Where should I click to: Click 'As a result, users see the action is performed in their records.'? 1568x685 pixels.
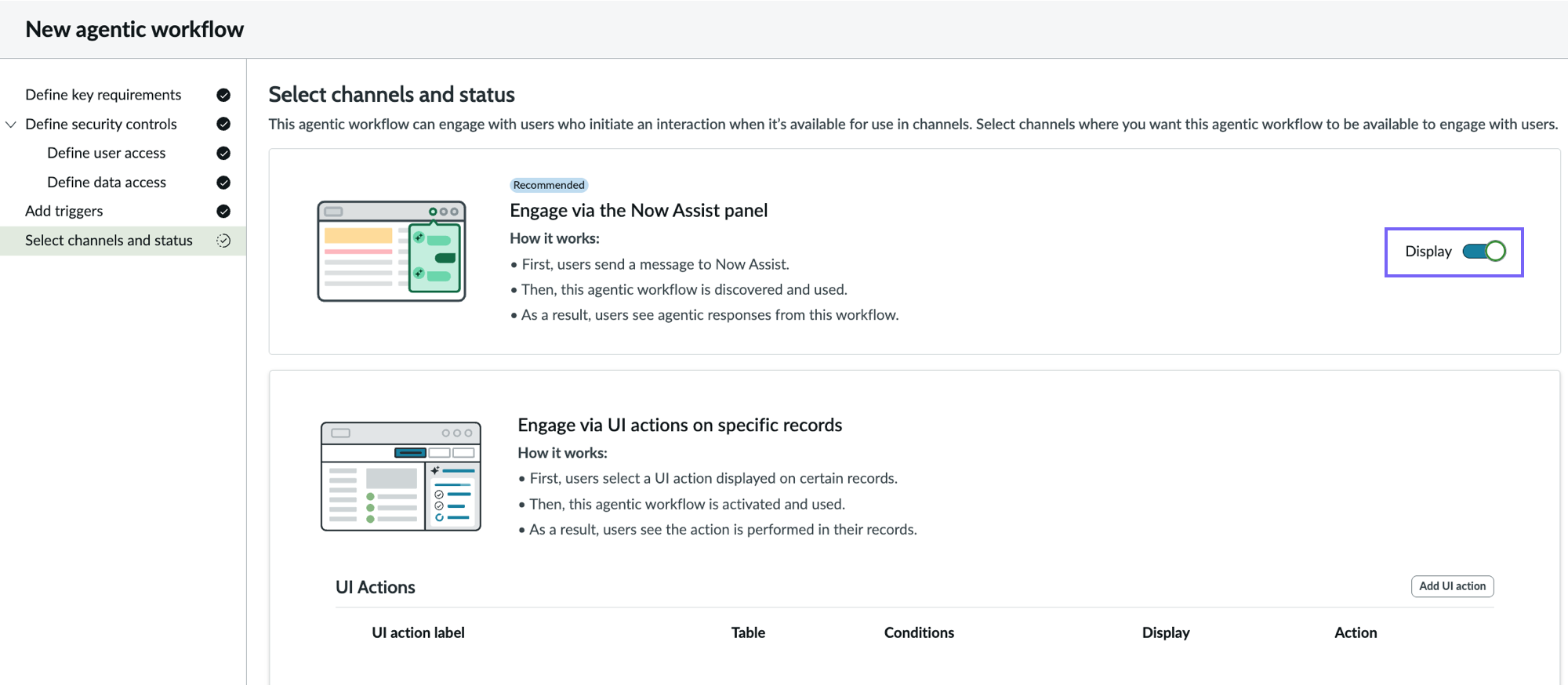[x=723, y=529]
